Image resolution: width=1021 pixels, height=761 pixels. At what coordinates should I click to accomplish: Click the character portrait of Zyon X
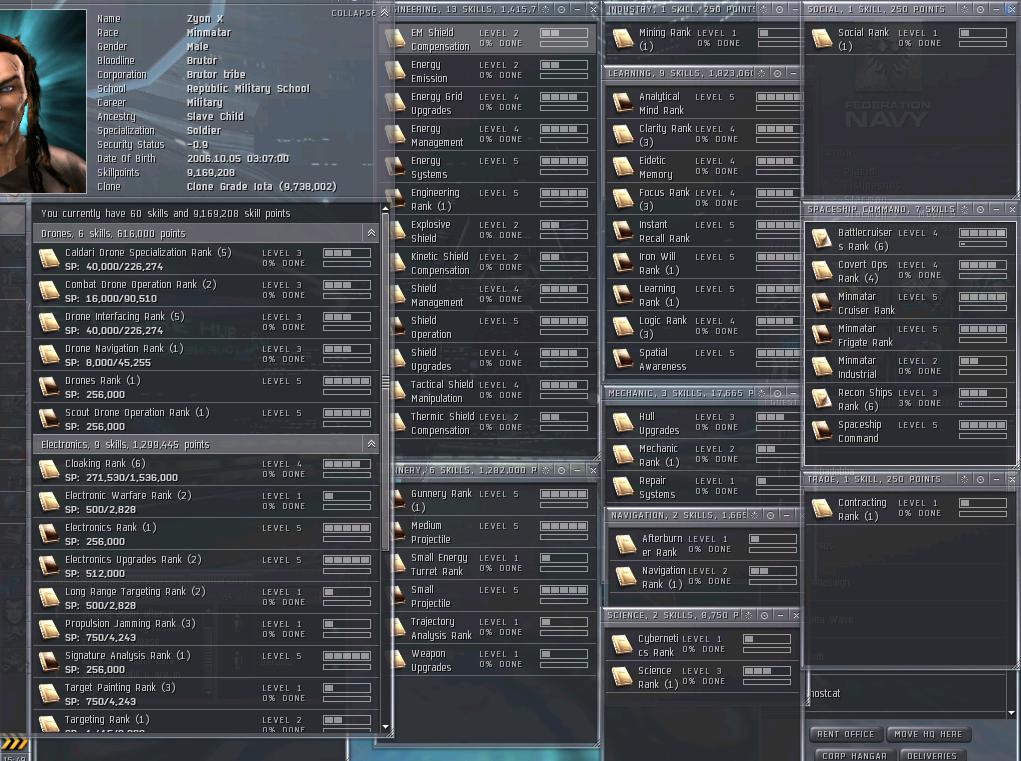43,101
